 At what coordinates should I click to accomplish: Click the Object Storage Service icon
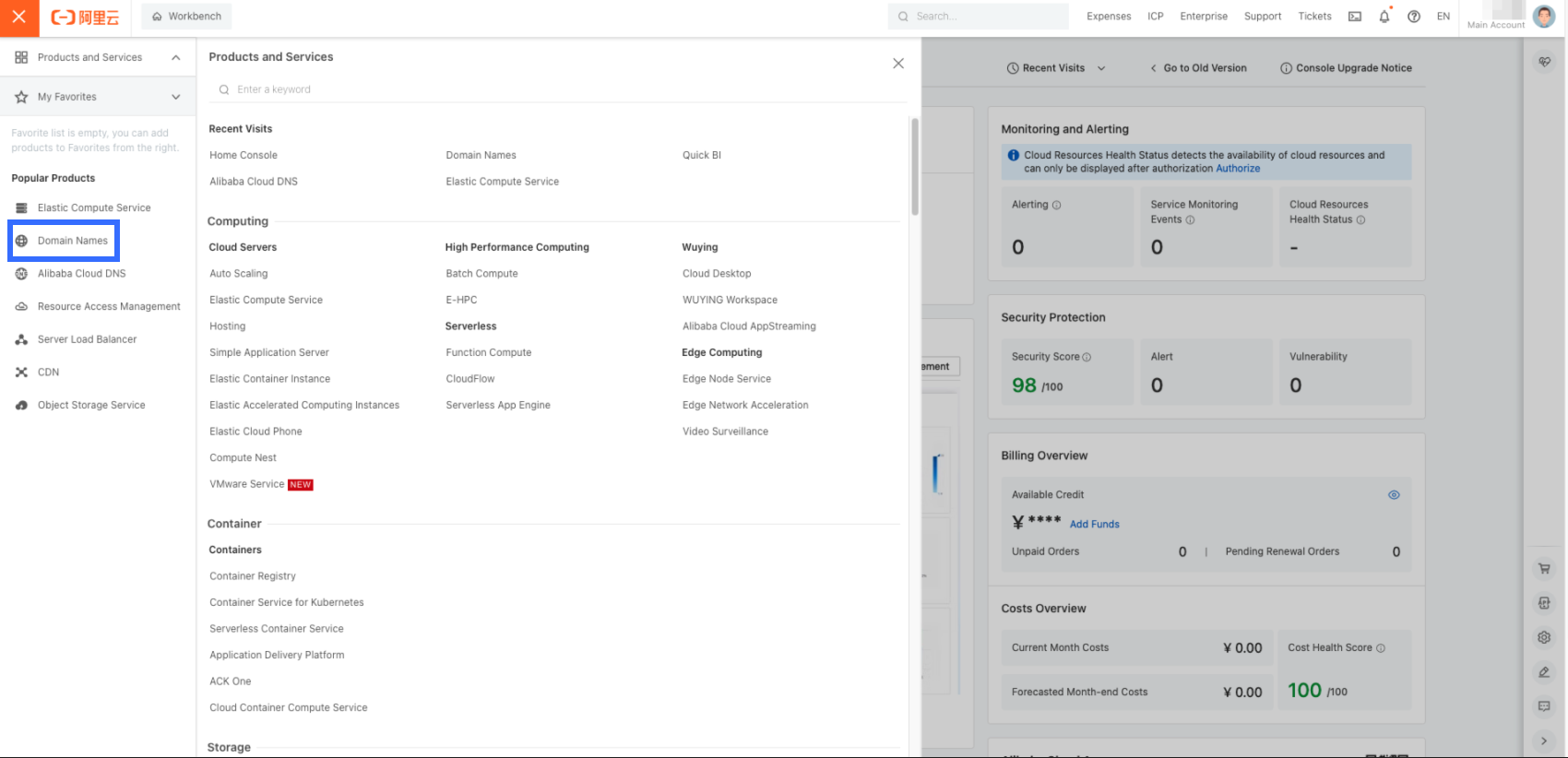point(21,406)
